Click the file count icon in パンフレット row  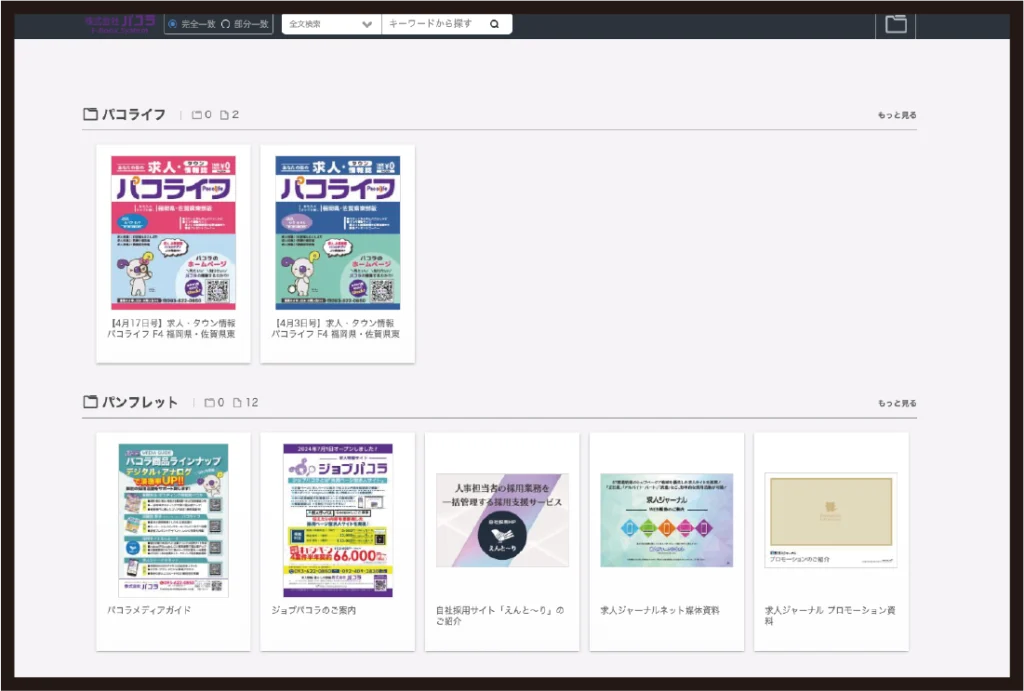point(237,402)
